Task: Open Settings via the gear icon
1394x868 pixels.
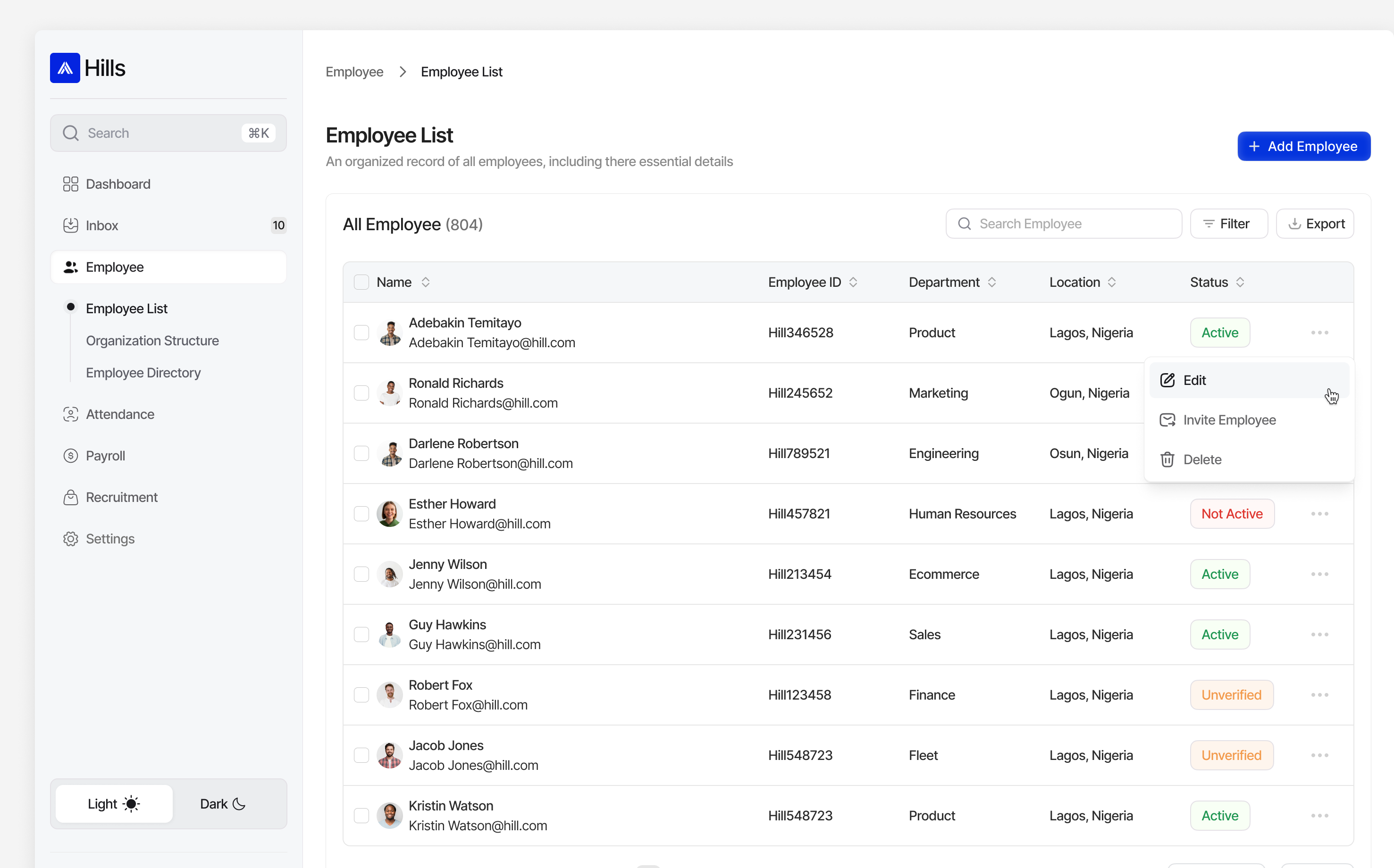Action: (x=70, y=538)
